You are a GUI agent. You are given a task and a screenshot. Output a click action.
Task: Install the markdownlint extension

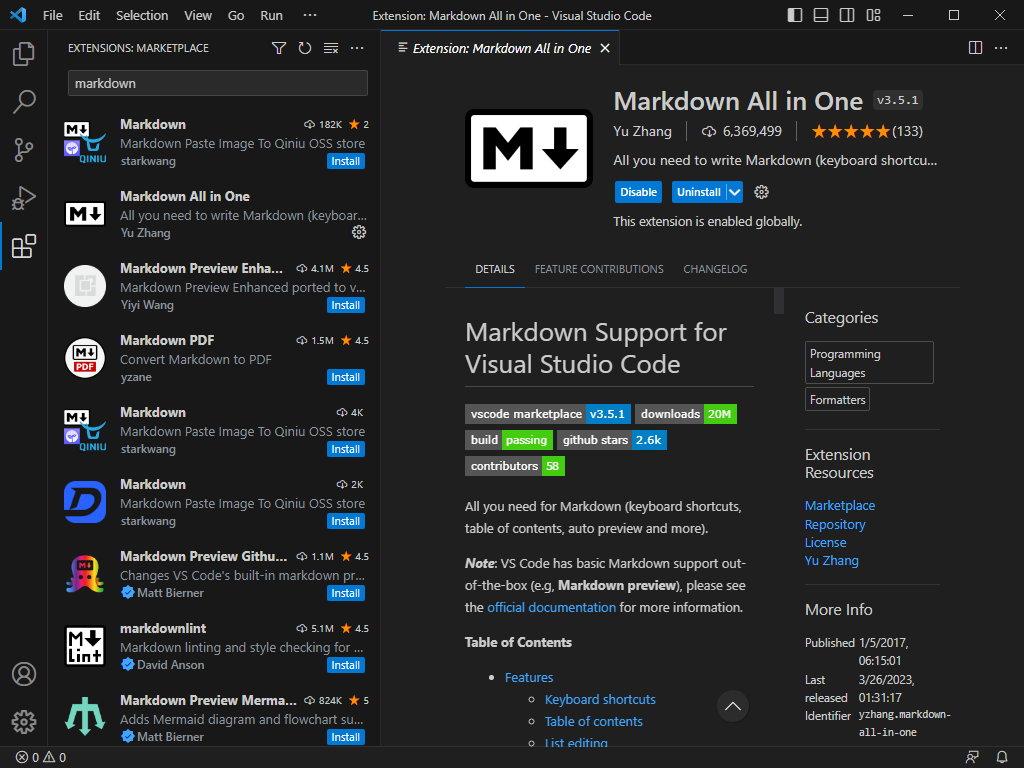pos(345,665)
